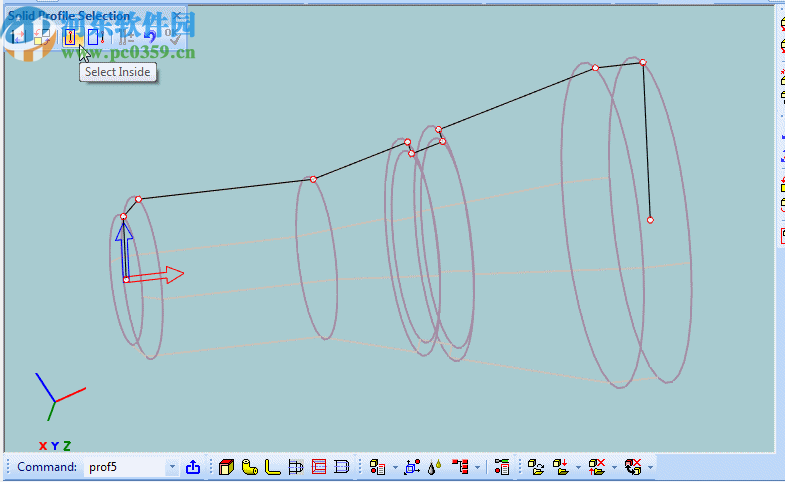Click the swap yellow and white squares icon
Screen dimensions: 785x482
click(42, 37)
